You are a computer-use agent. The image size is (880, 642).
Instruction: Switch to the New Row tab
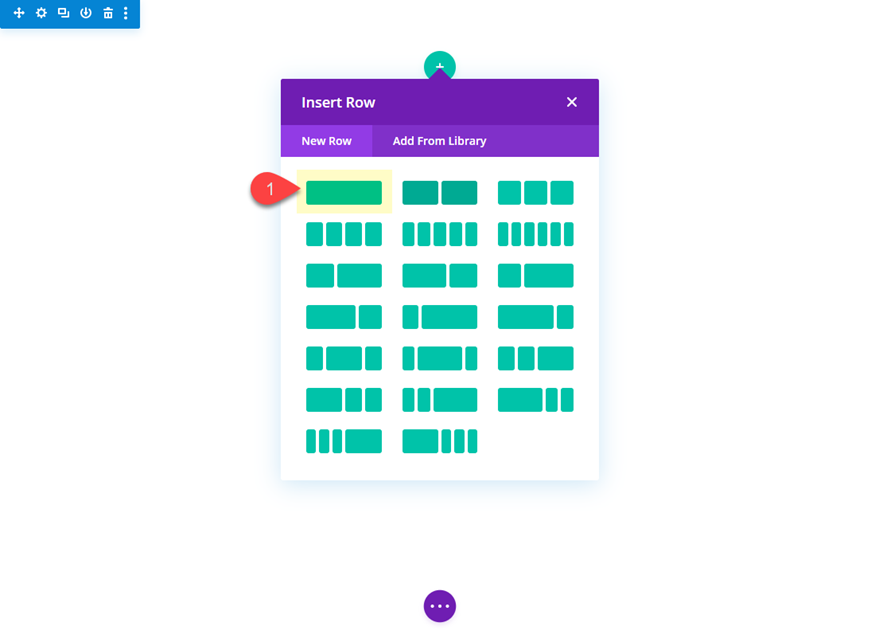point(327,141)
